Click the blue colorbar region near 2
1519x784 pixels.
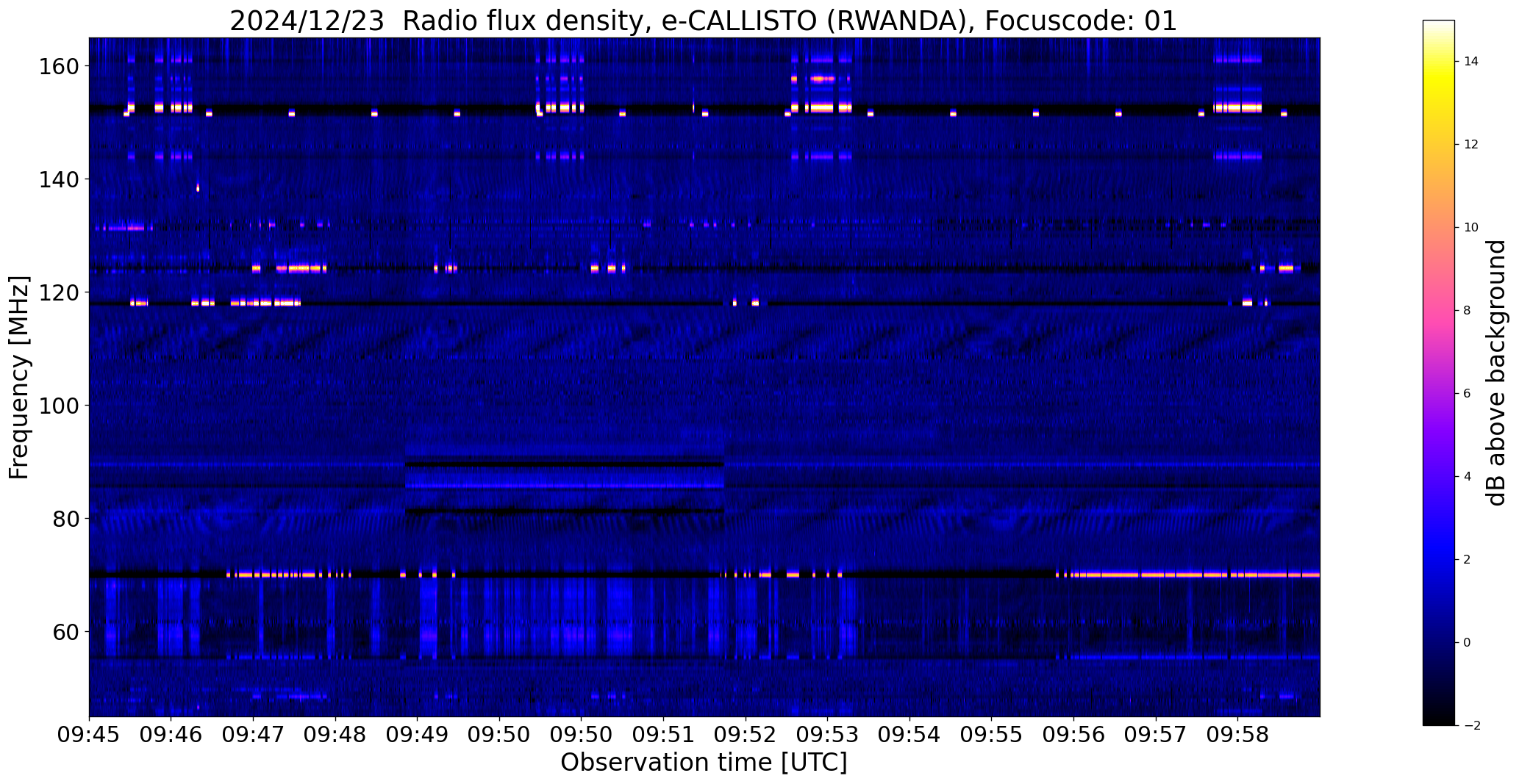[1438, 559]
